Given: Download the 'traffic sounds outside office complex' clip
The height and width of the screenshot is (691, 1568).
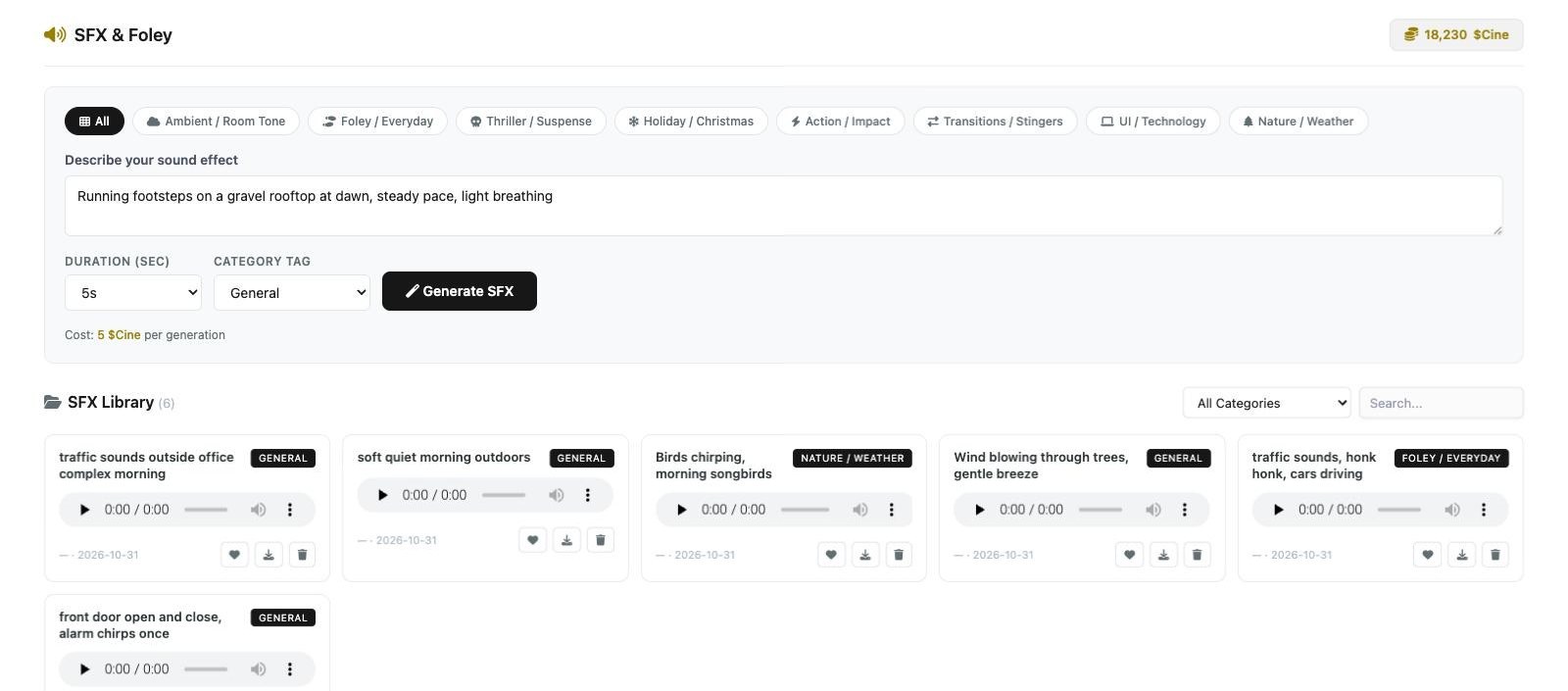Looking at the screenshot, I should [269, 555].
